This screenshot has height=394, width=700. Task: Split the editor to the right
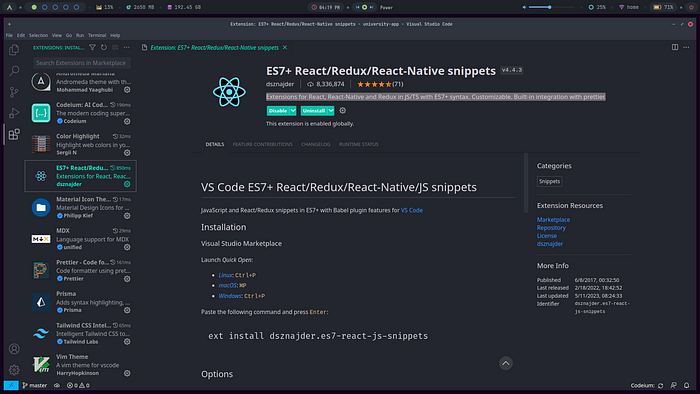pyautogui.click(x=675, y=47)
